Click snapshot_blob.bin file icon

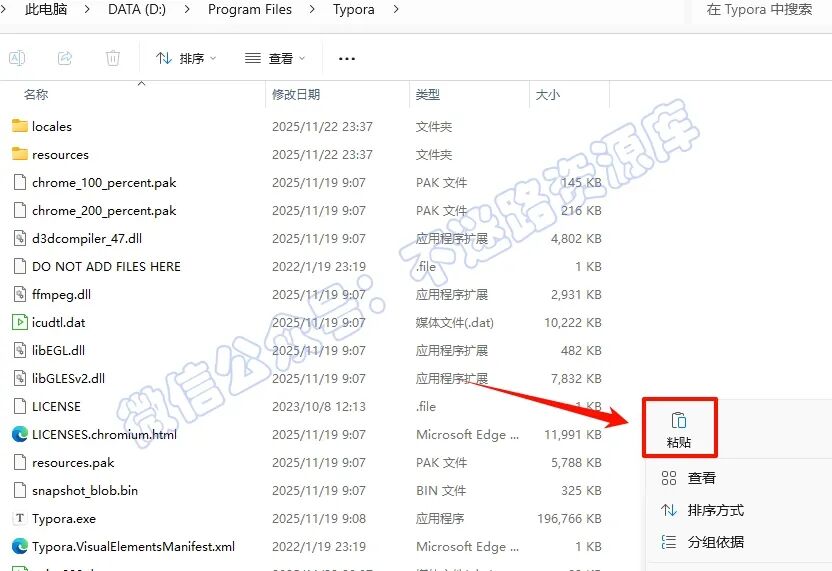20,490
